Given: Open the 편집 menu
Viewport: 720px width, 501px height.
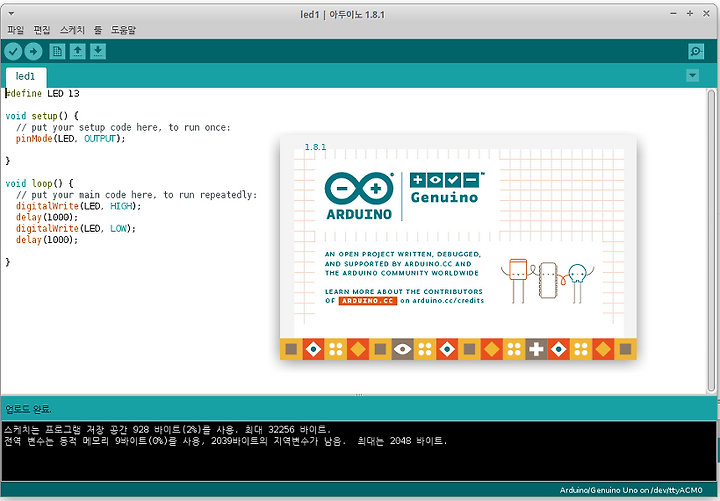Looking at the screenshot, I should [x=42, y=30].
